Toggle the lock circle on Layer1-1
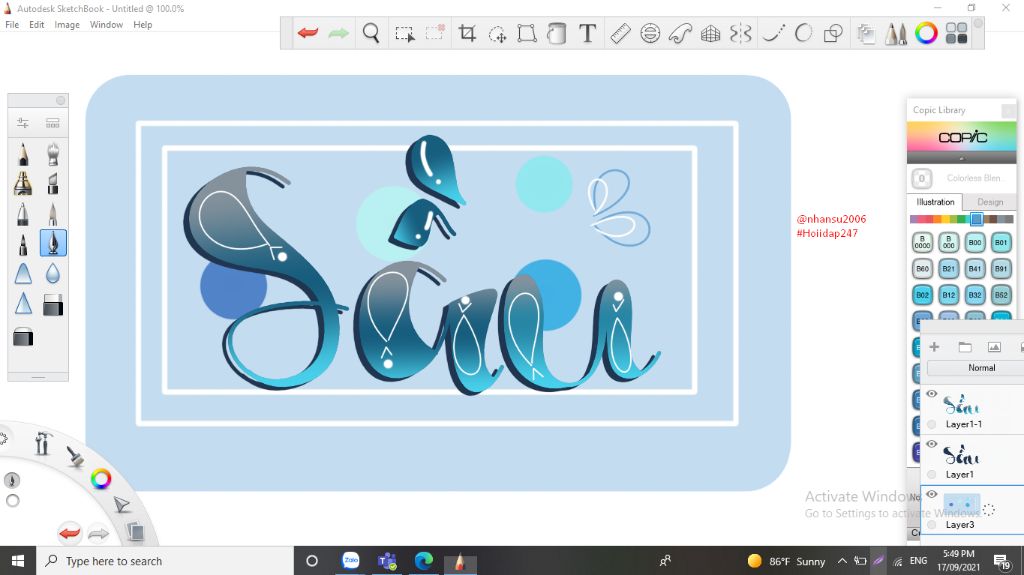1024x575 pixels. tap(932, 424)
